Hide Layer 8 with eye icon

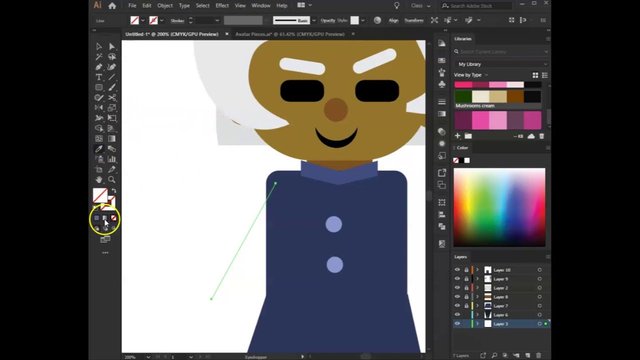pos(457,297)
